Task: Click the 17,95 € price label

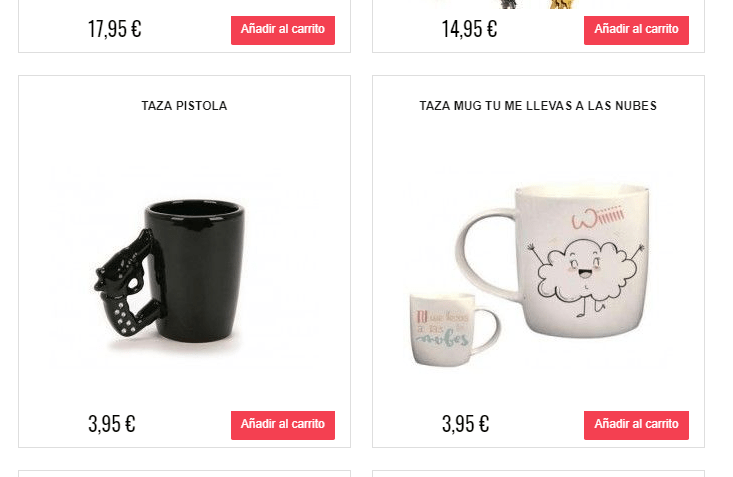Action: tap(115, 29)
